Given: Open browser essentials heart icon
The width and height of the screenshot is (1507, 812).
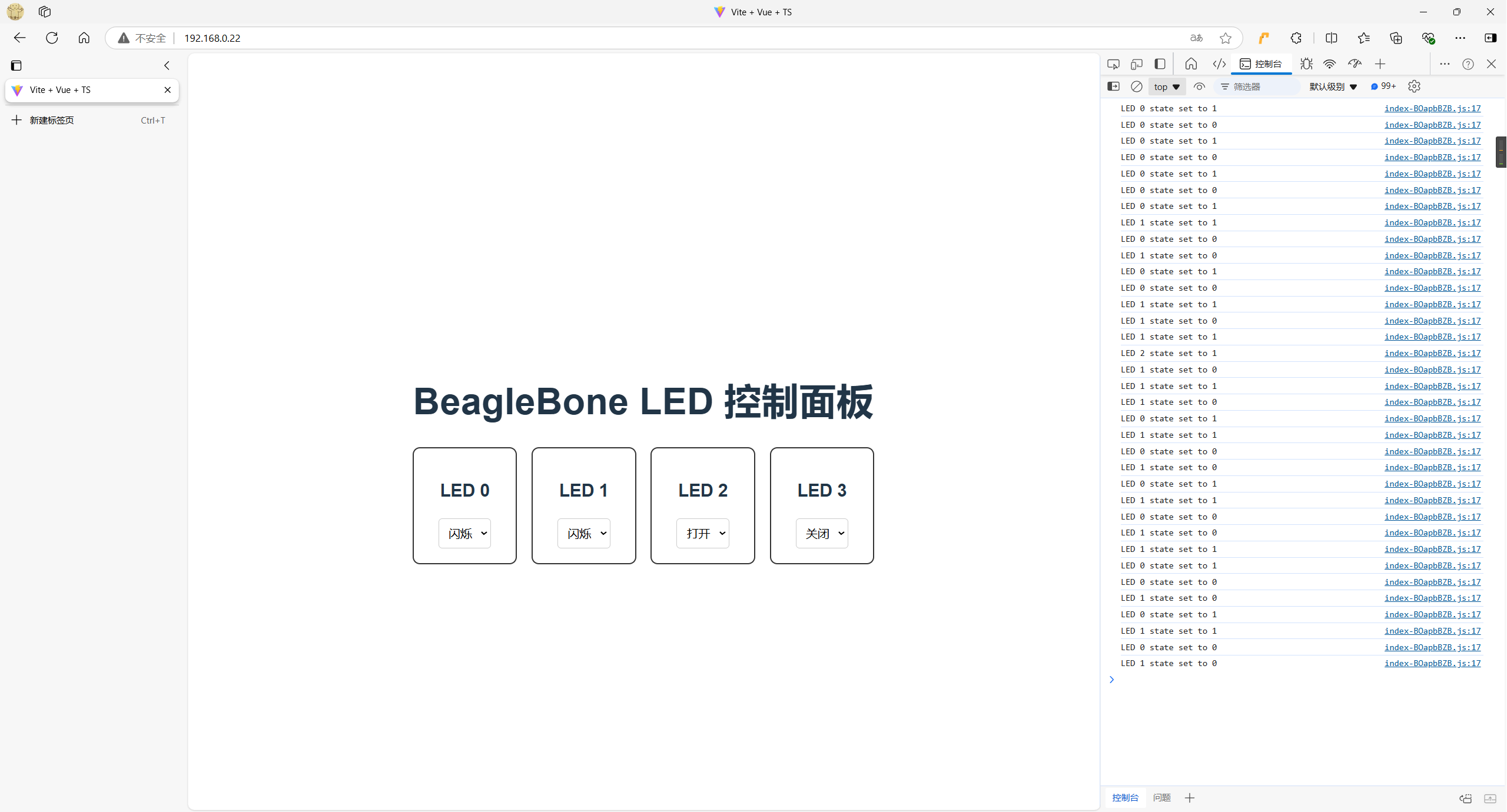Looking at the screenshot, I should (1428, 38).
